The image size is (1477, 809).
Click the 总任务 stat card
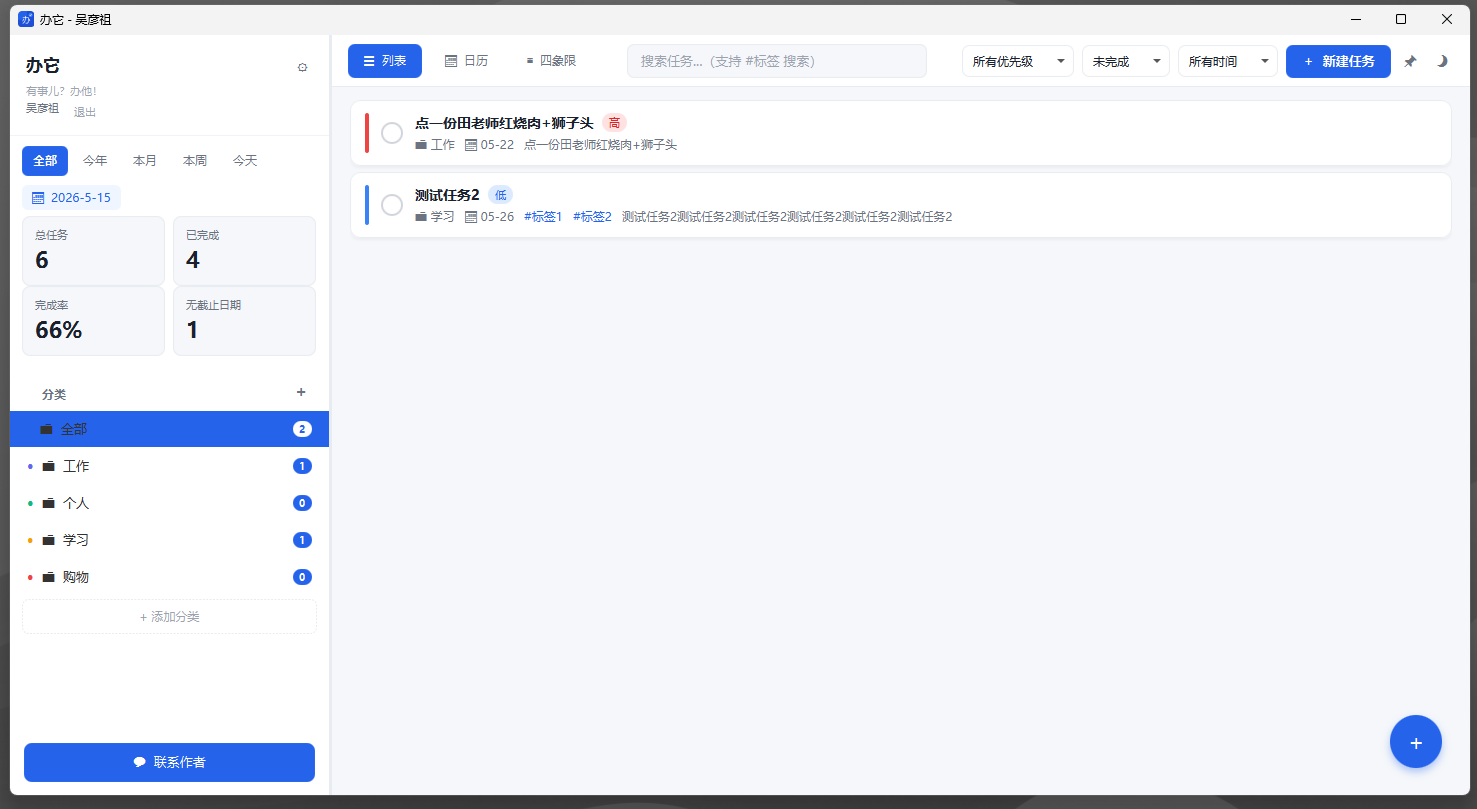(93, 251)
